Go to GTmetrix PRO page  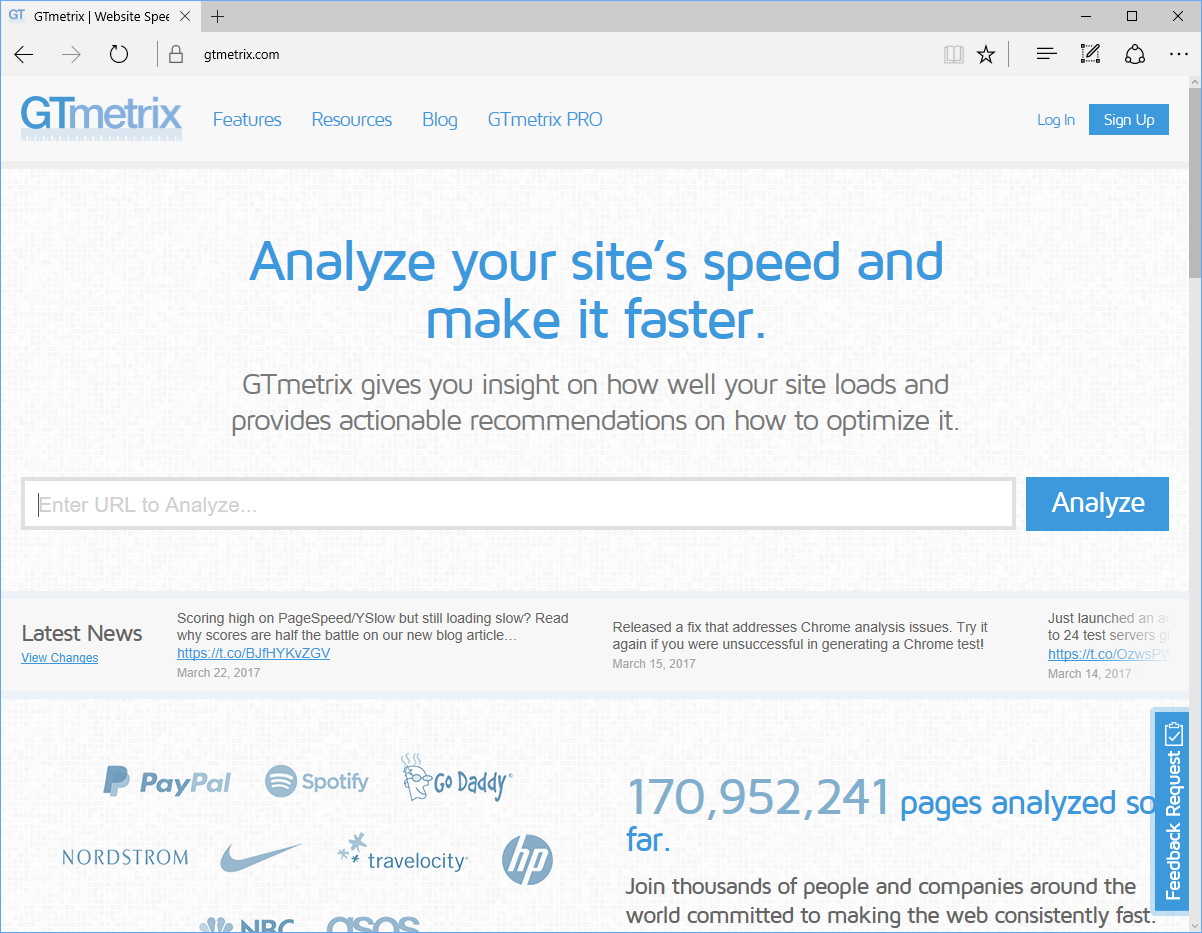[x=545, y=120]
